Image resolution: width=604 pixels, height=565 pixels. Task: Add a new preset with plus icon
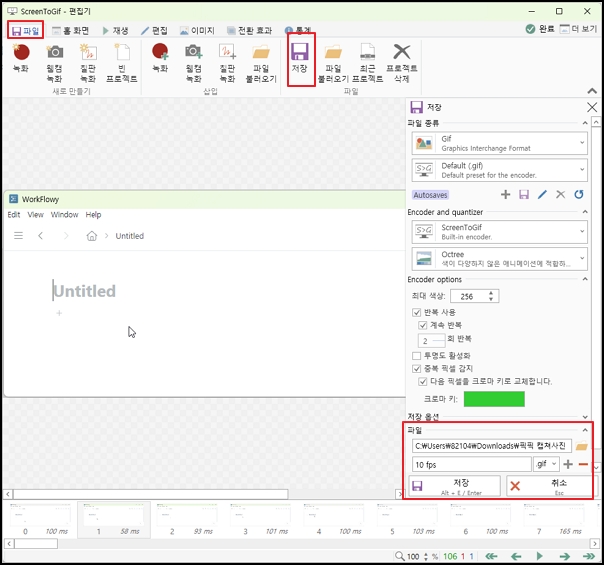pyautogui.click(x=505, y=194)
